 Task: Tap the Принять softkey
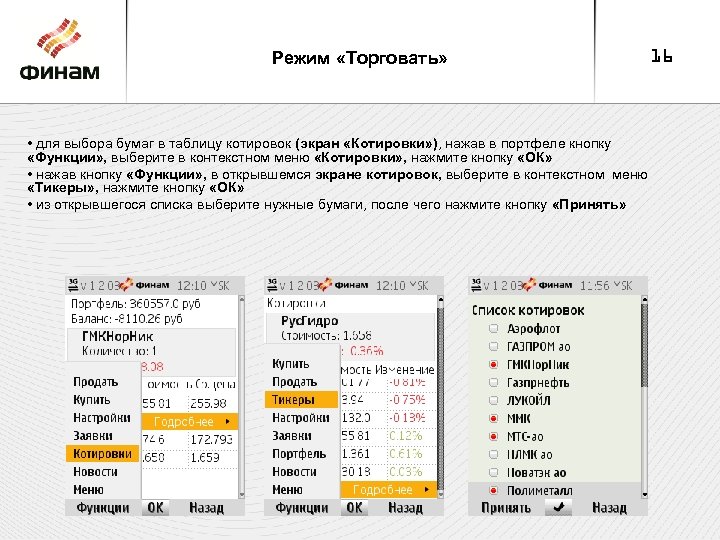click(506, 507)
